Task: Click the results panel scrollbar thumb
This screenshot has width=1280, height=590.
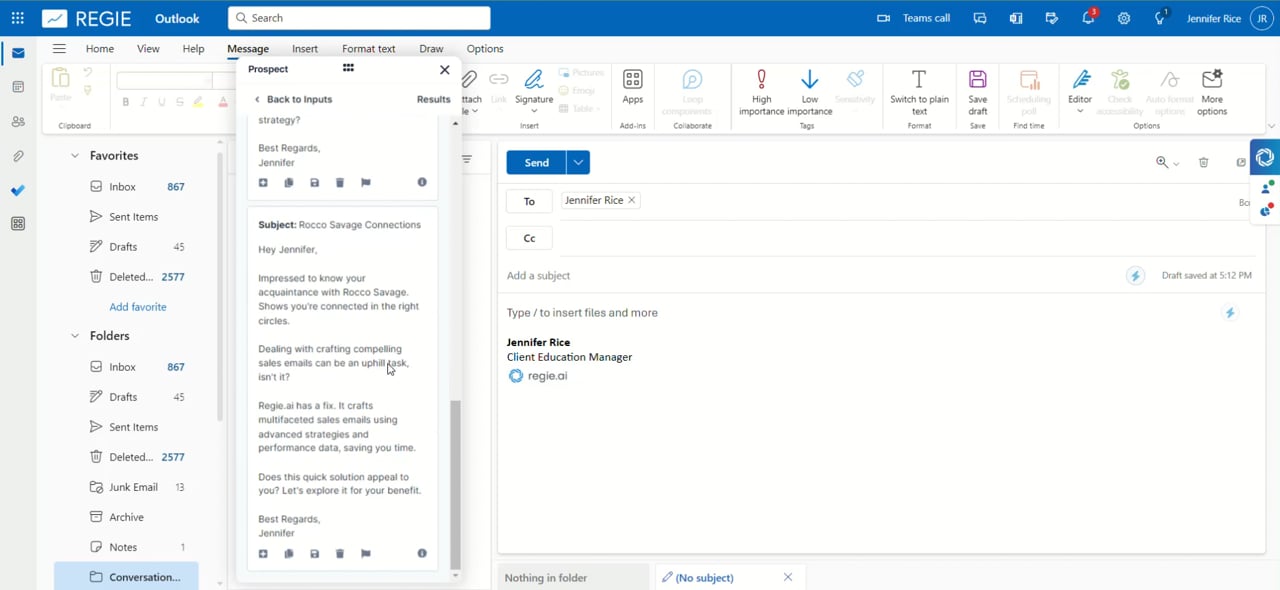Action: [x=455, y=485]
